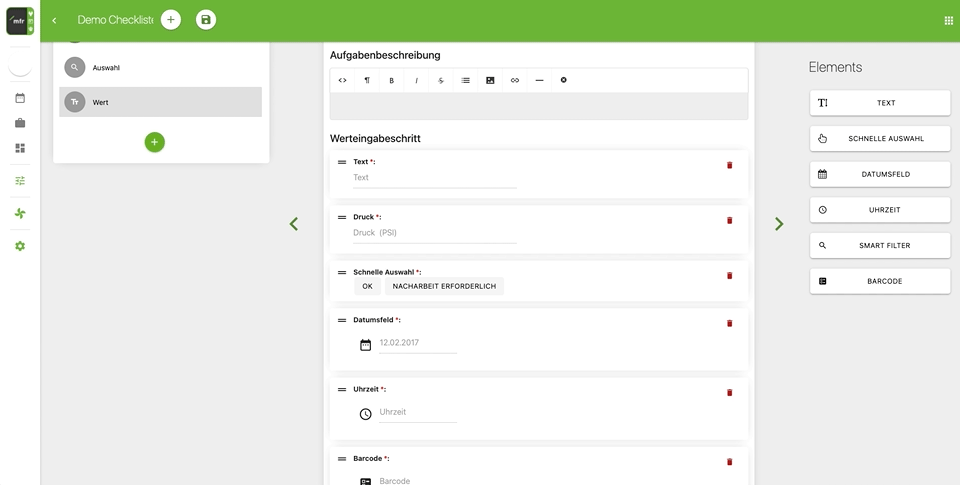Click the Text input field
Viewport: 960px width, 485px height.
tap(435, 178)
